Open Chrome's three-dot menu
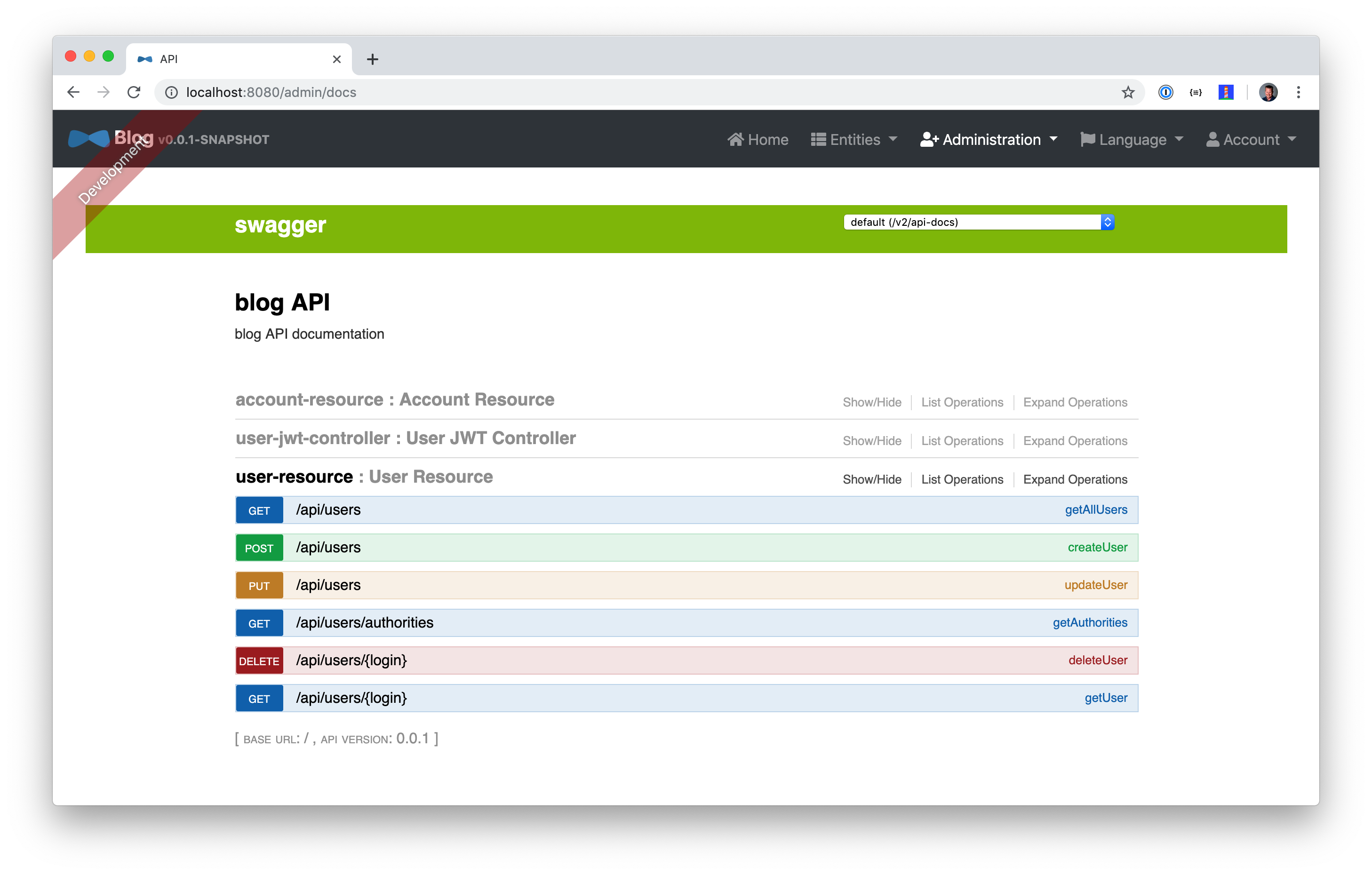This screenshot has width=1372, height=875. coord(1299,92)
